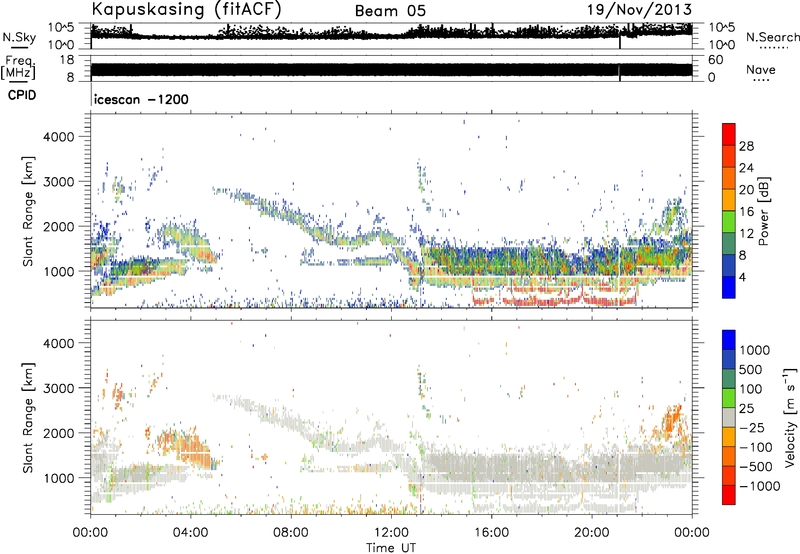
Task: Click the '20:00' time axis tick label
Action: pyautogui.click(x=591, y=533)
